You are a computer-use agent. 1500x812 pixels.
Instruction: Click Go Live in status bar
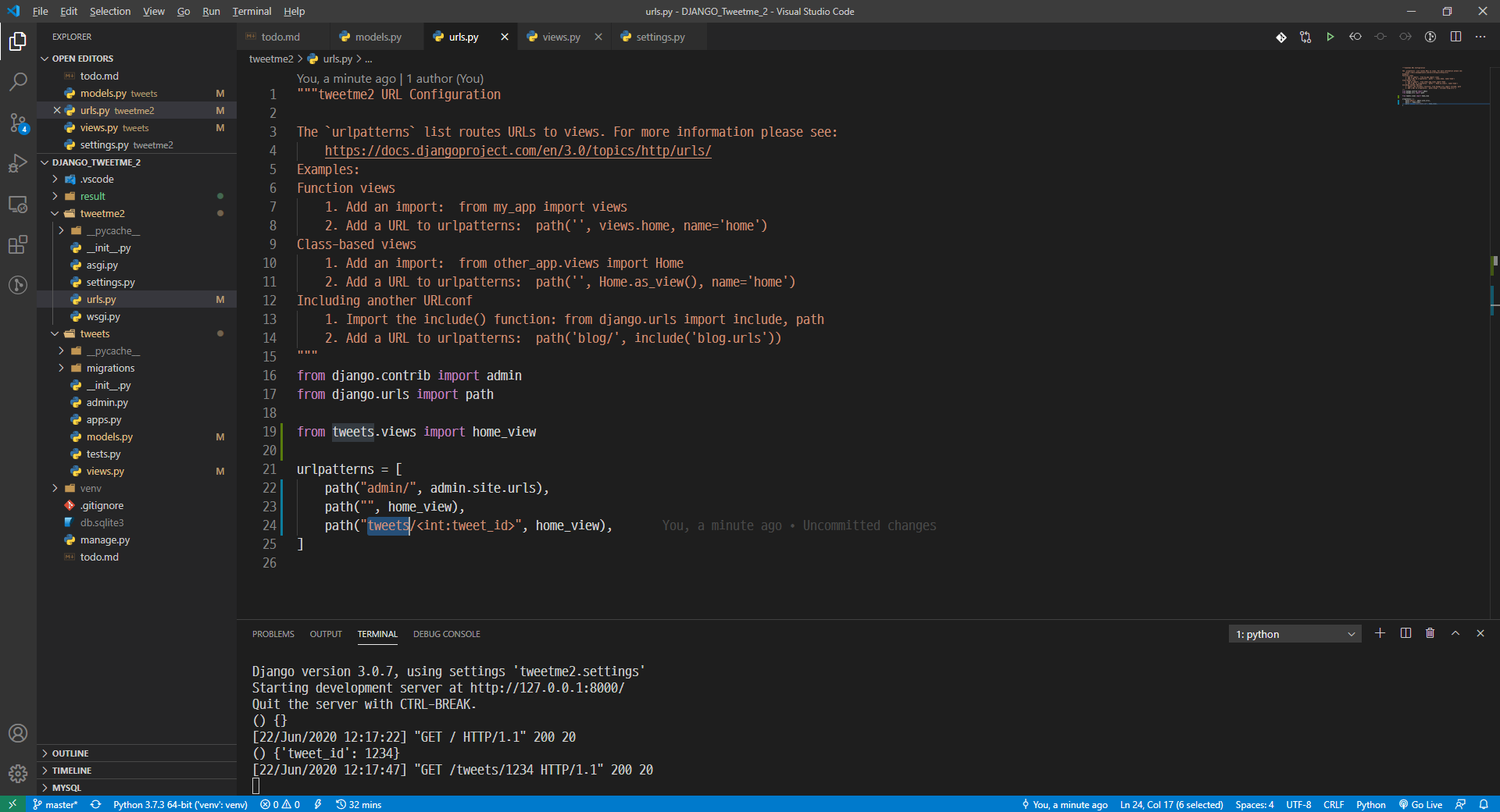coord(1421,804)
